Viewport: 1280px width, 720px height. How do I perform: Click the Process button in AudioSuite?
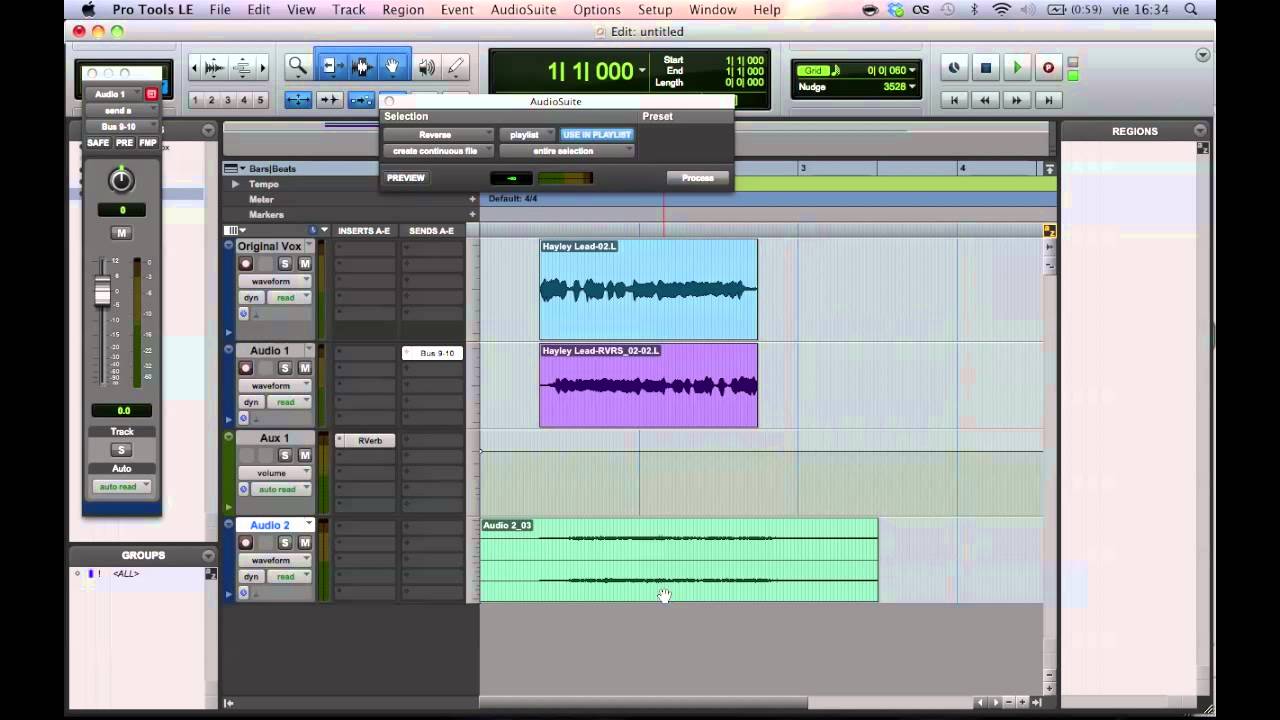click(x=698, y=178)
